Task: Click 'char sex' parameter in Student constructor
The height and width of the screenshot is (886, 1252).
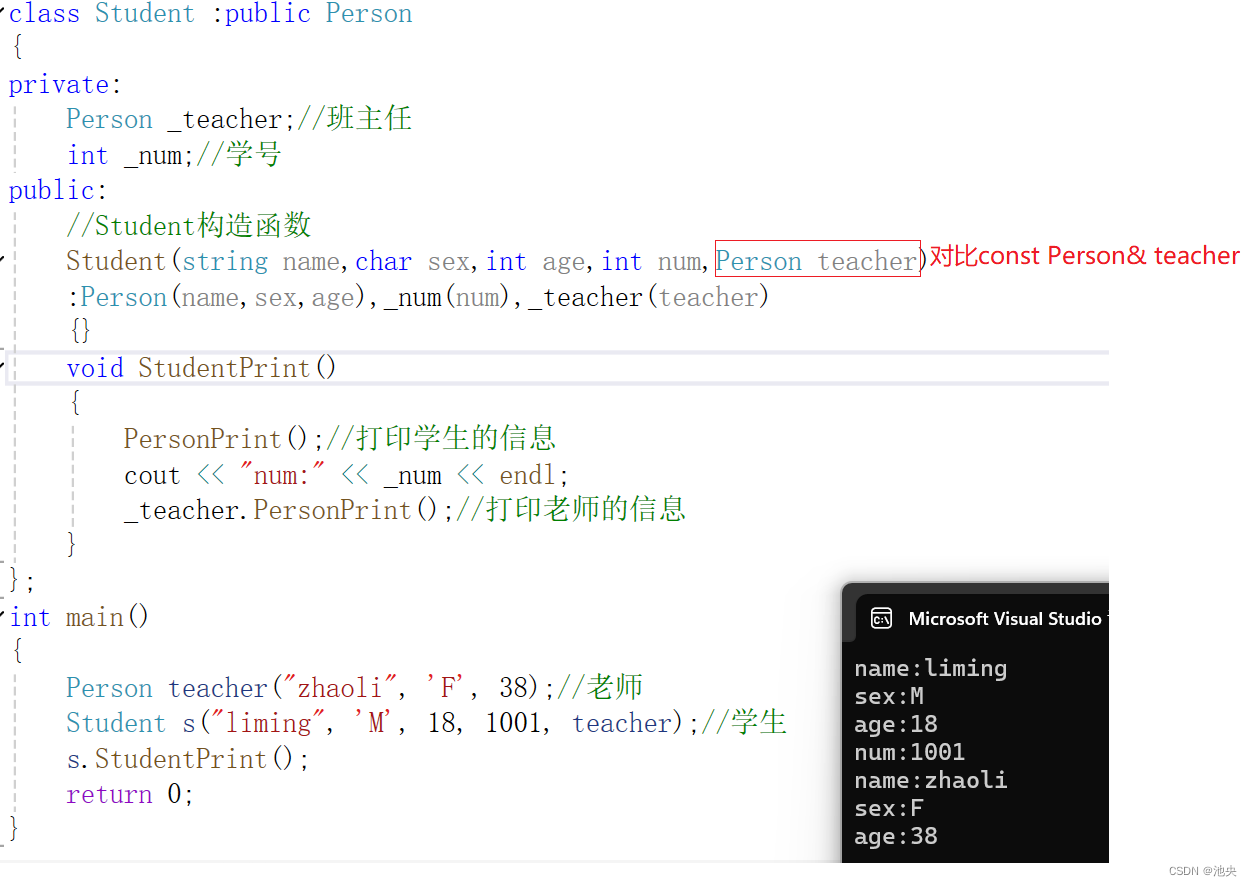Action: 413,262
